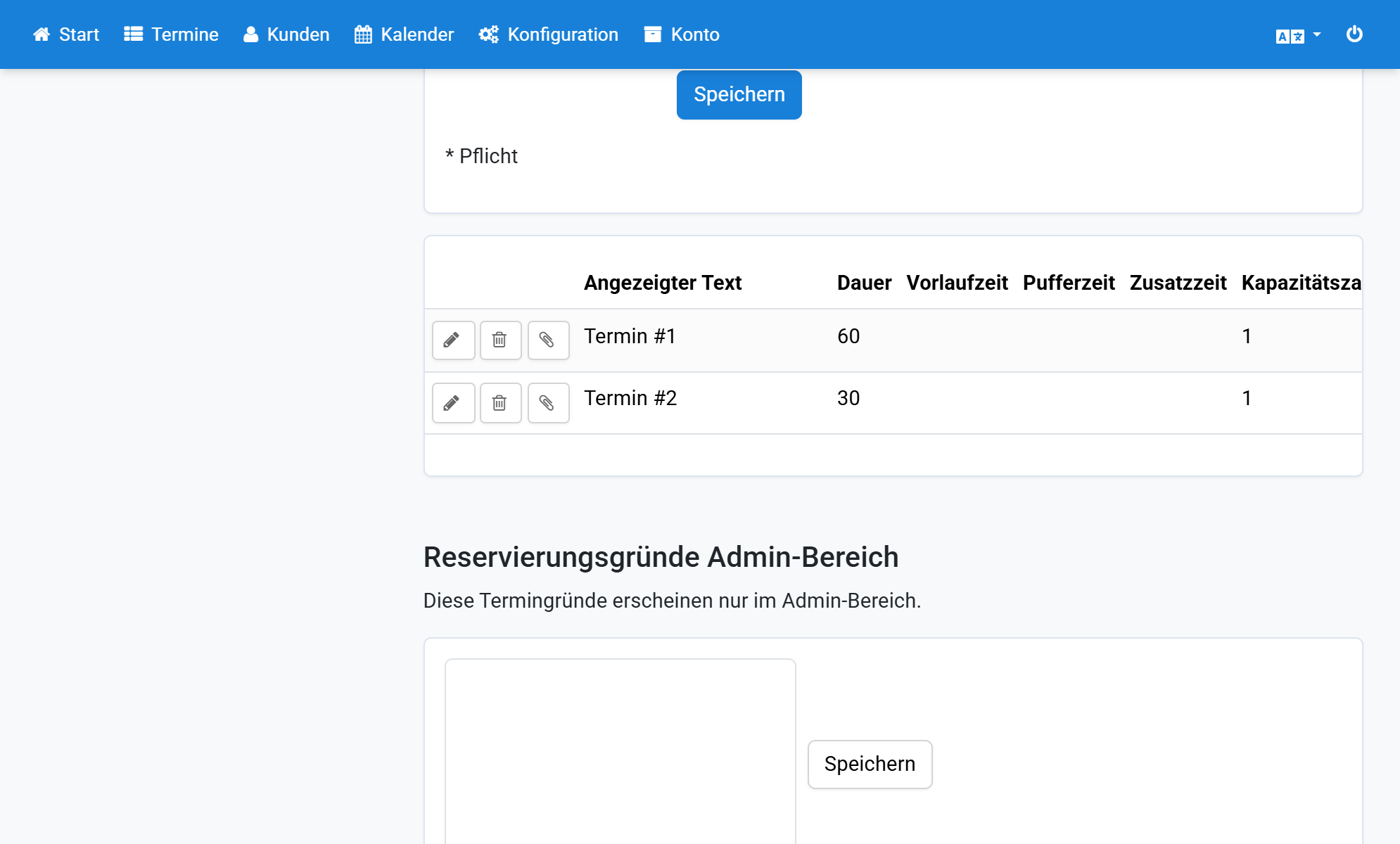Click duration value 30
This screenshot has width=1400, height=844.
click(x=848, y=398)
